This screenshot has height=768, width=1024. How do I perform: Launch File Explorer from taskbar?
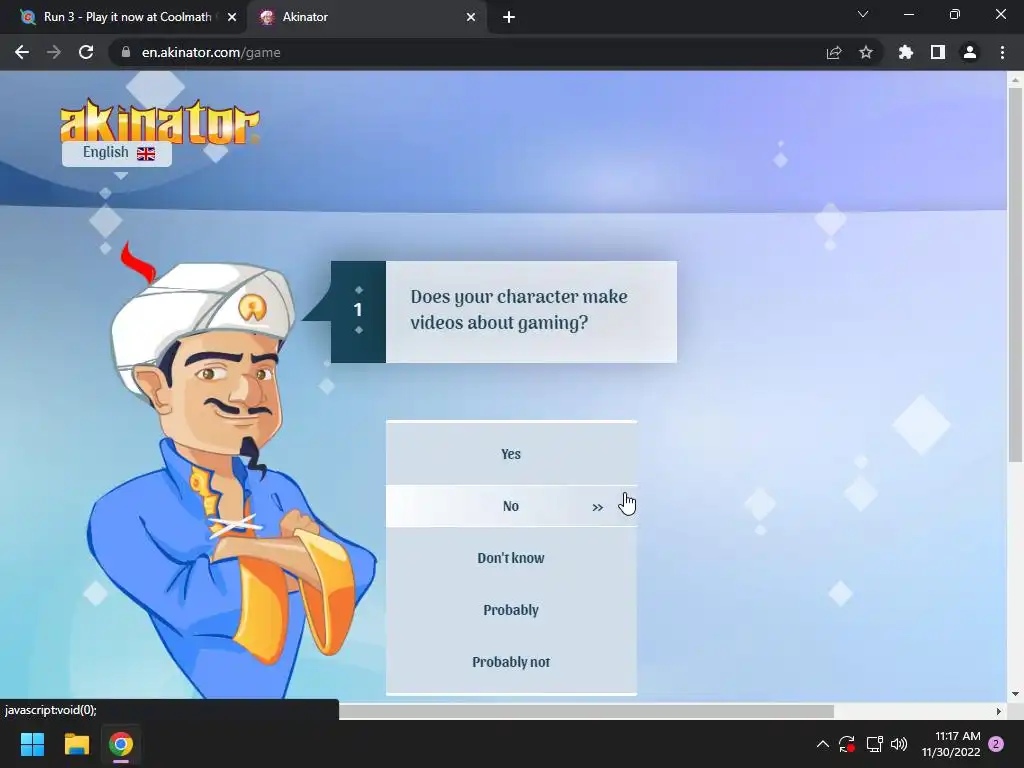pos(76,744)
